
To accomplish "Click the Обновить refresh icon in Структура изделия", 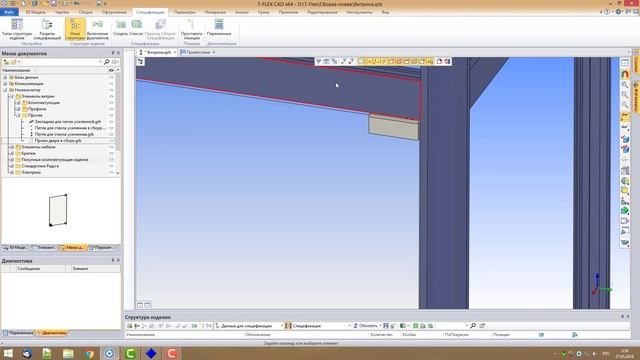I will [x=356, y=325].
